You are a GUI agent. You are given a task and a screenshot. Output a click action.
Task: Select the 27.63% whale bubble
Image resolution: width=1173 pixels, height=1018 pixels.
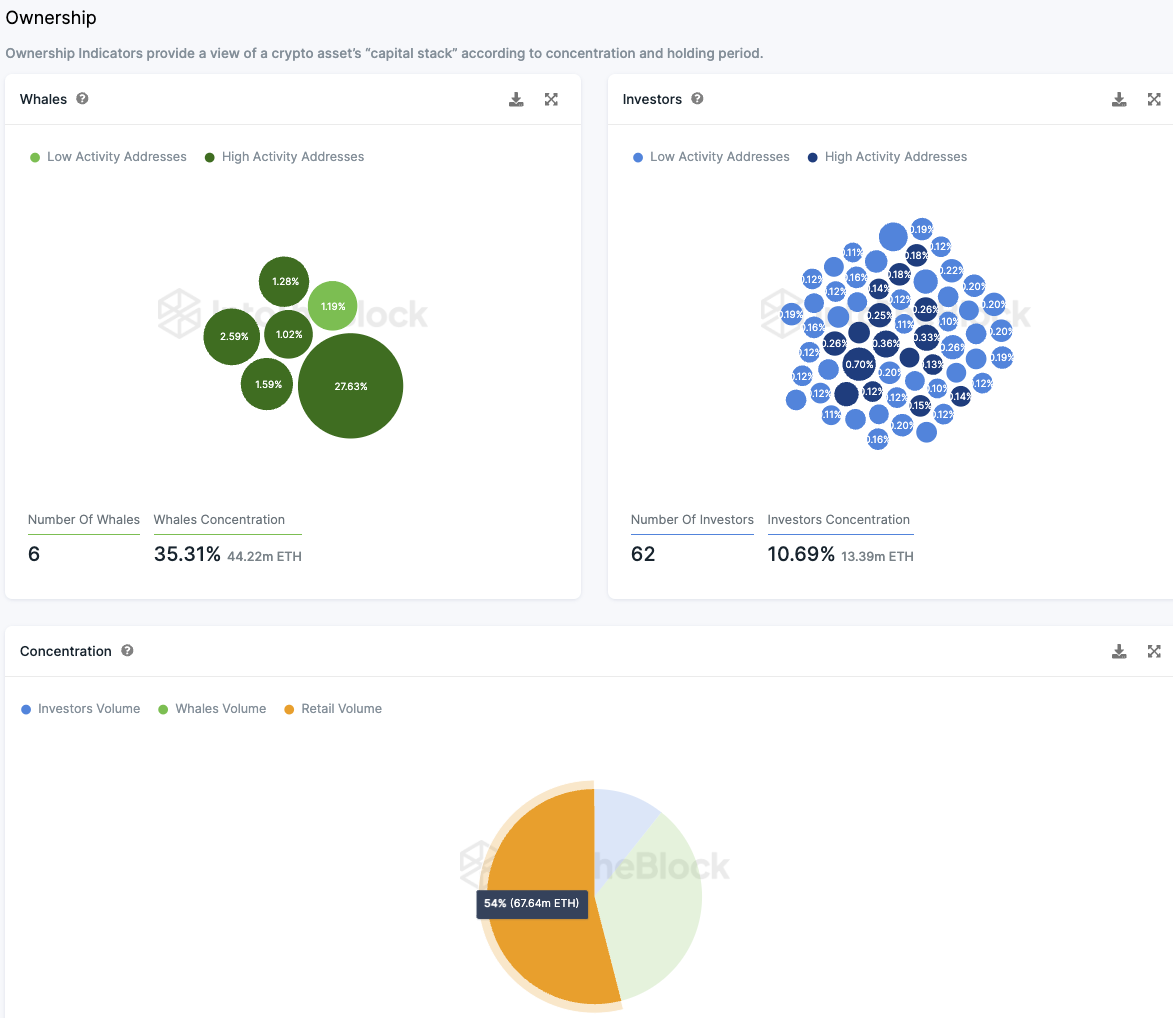(x=350, y=386)
